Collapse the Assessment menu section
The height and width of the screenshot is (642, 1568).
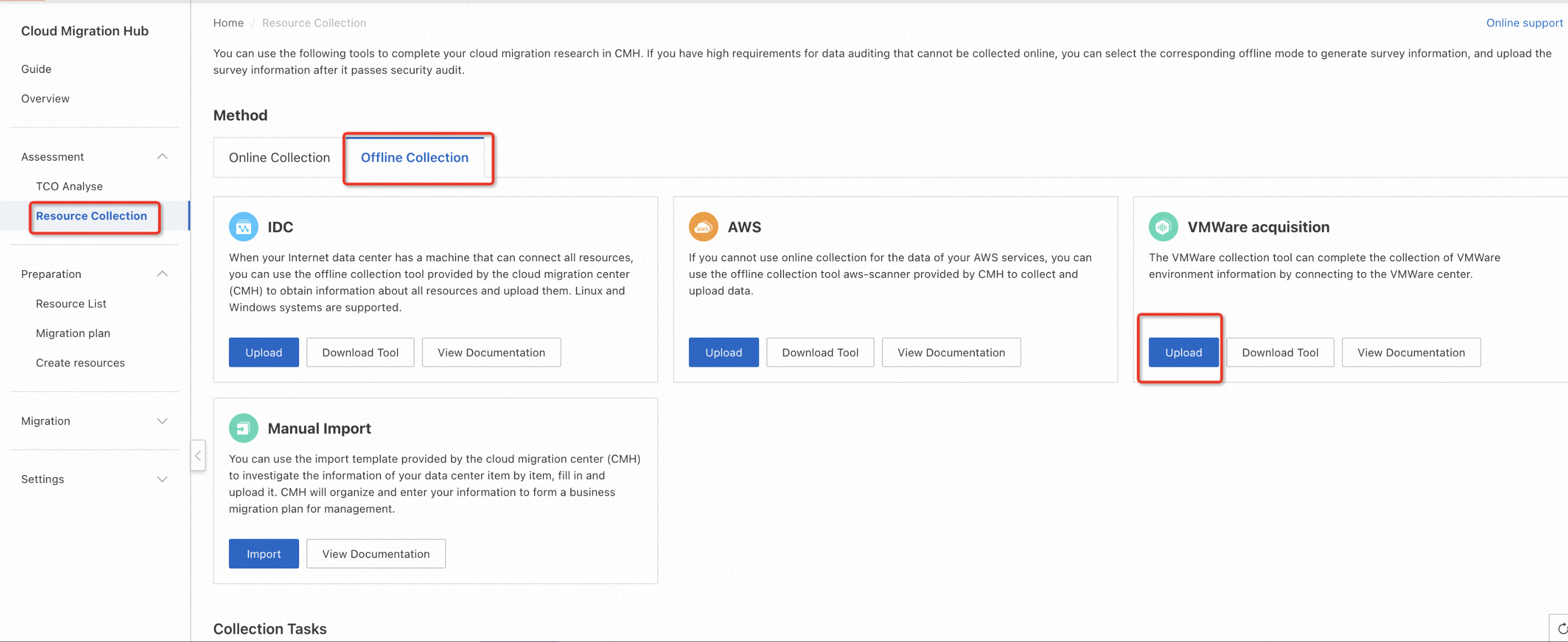click(x=162, y=156)
